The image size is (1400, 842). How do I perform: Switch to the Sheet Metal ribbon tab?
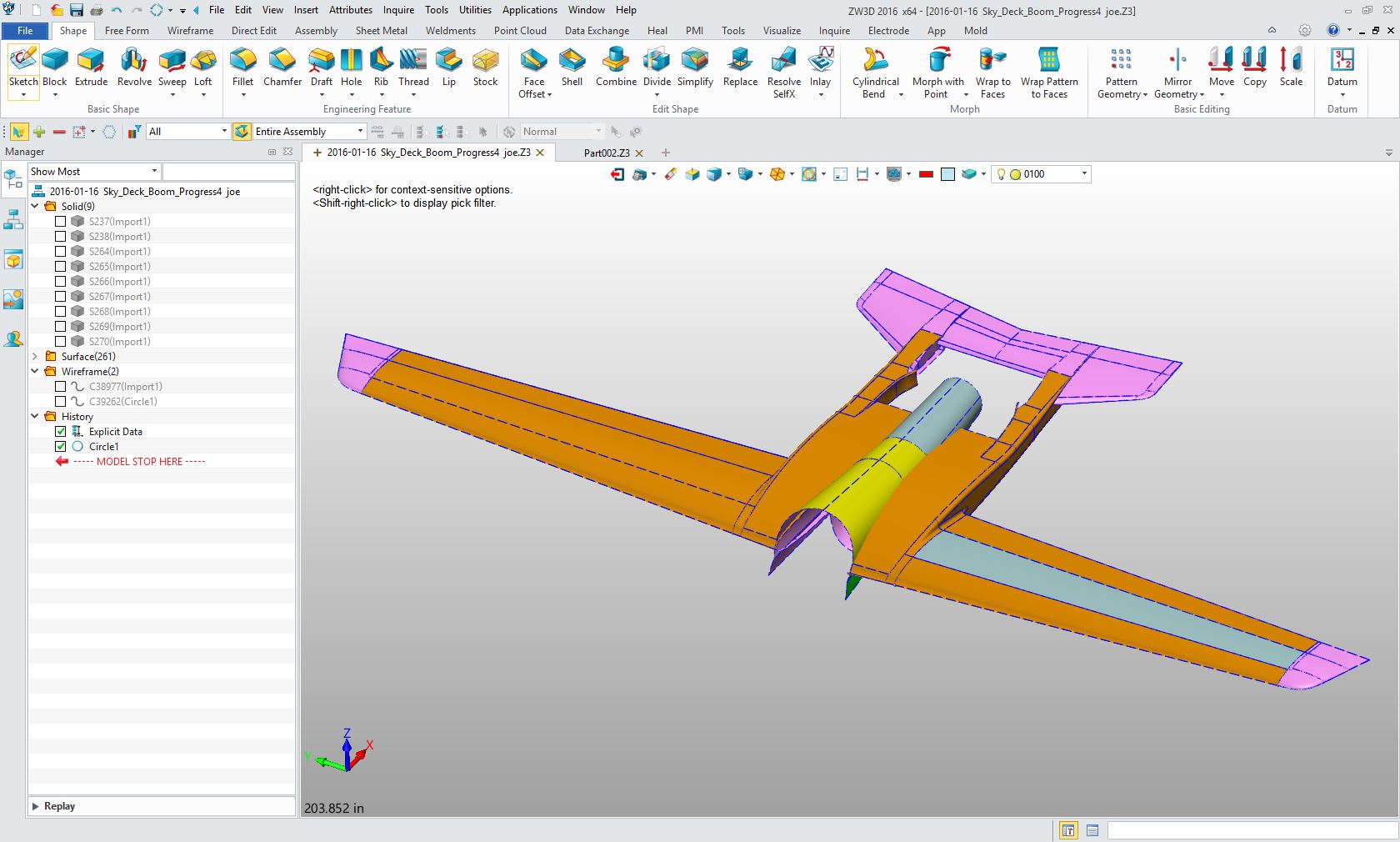[381, 31]
